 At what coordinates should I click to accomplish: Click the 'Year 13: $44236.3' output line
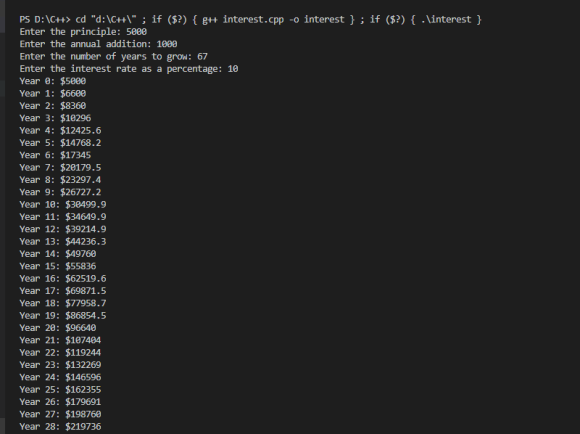click(63, 241)
